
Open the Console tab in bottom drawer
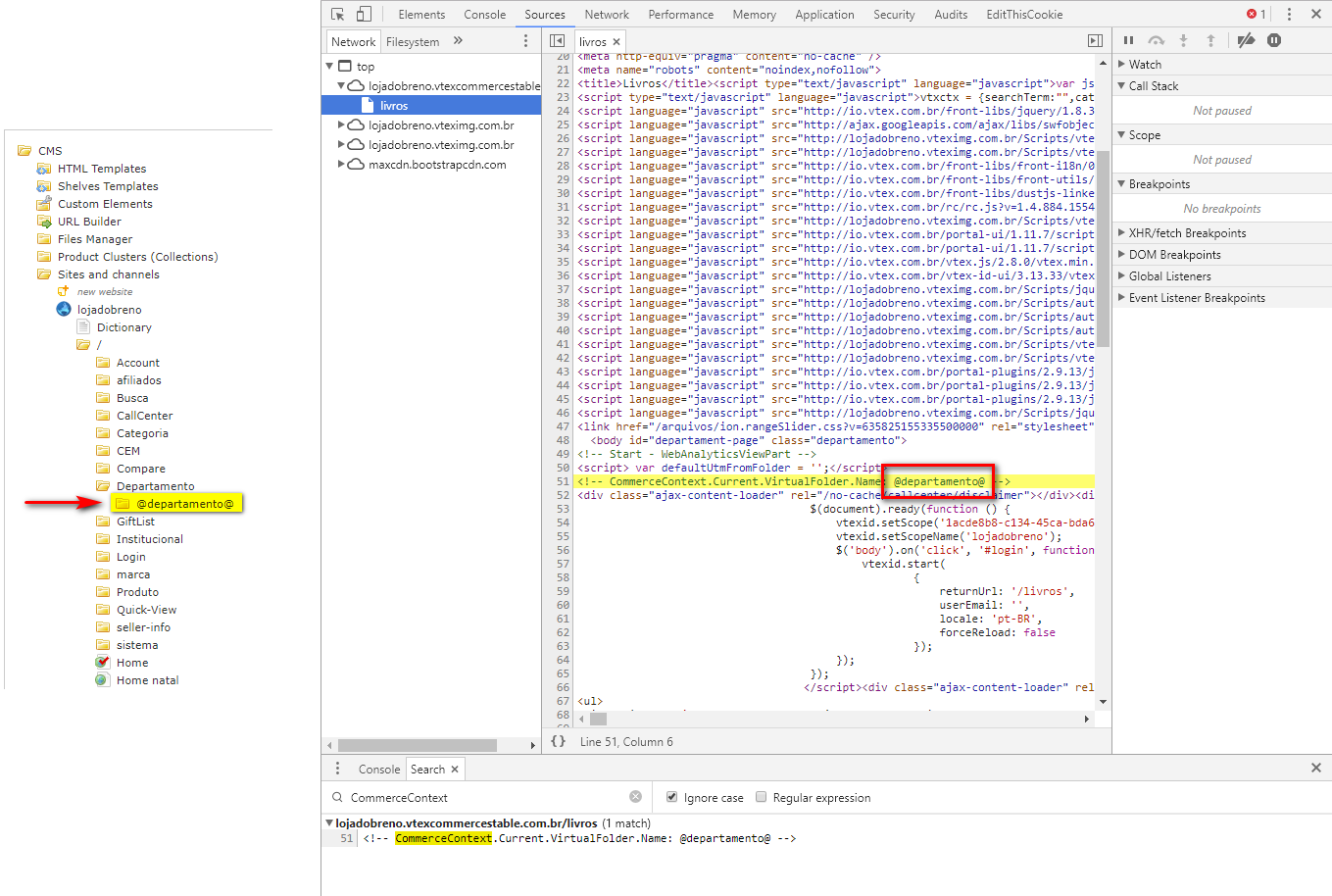[378, 769]
